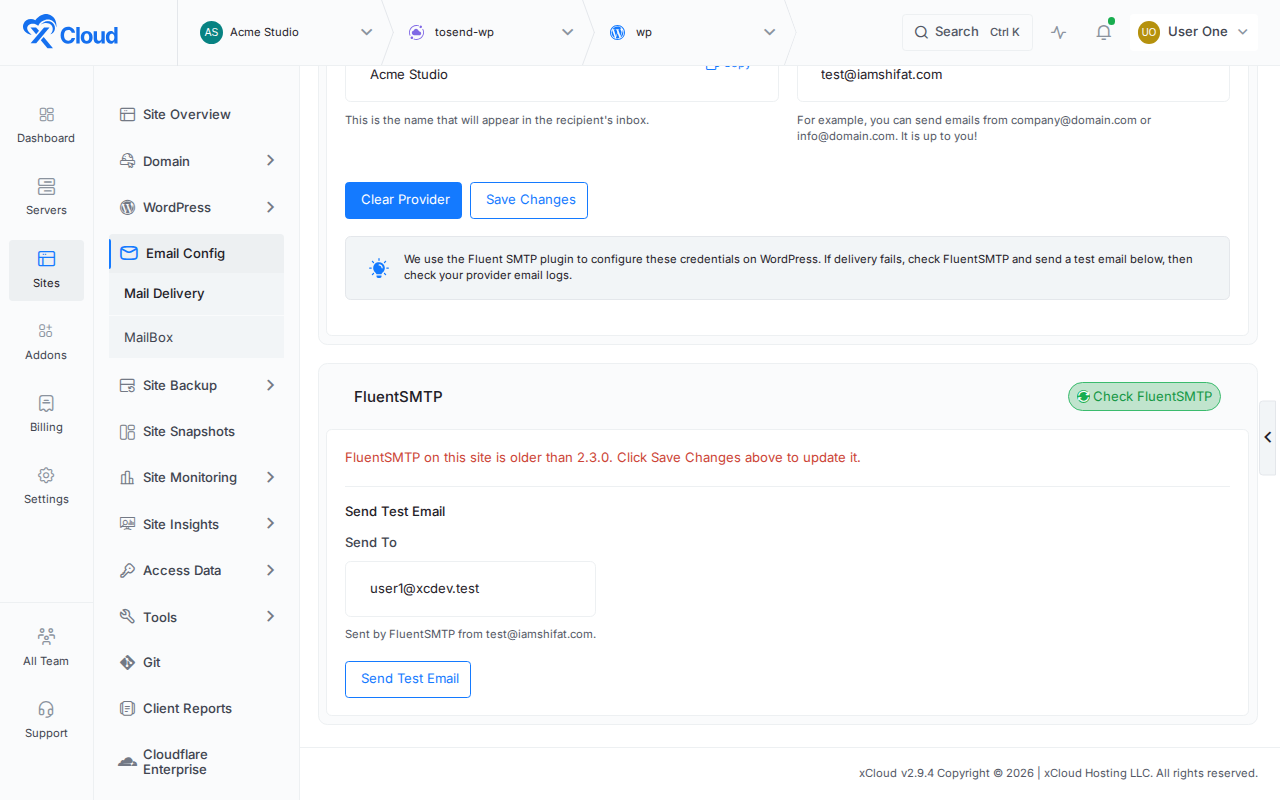The image size is (1280, 800).
Task: Switch to Mail Delivery tab
Action: tap(196, 293)
